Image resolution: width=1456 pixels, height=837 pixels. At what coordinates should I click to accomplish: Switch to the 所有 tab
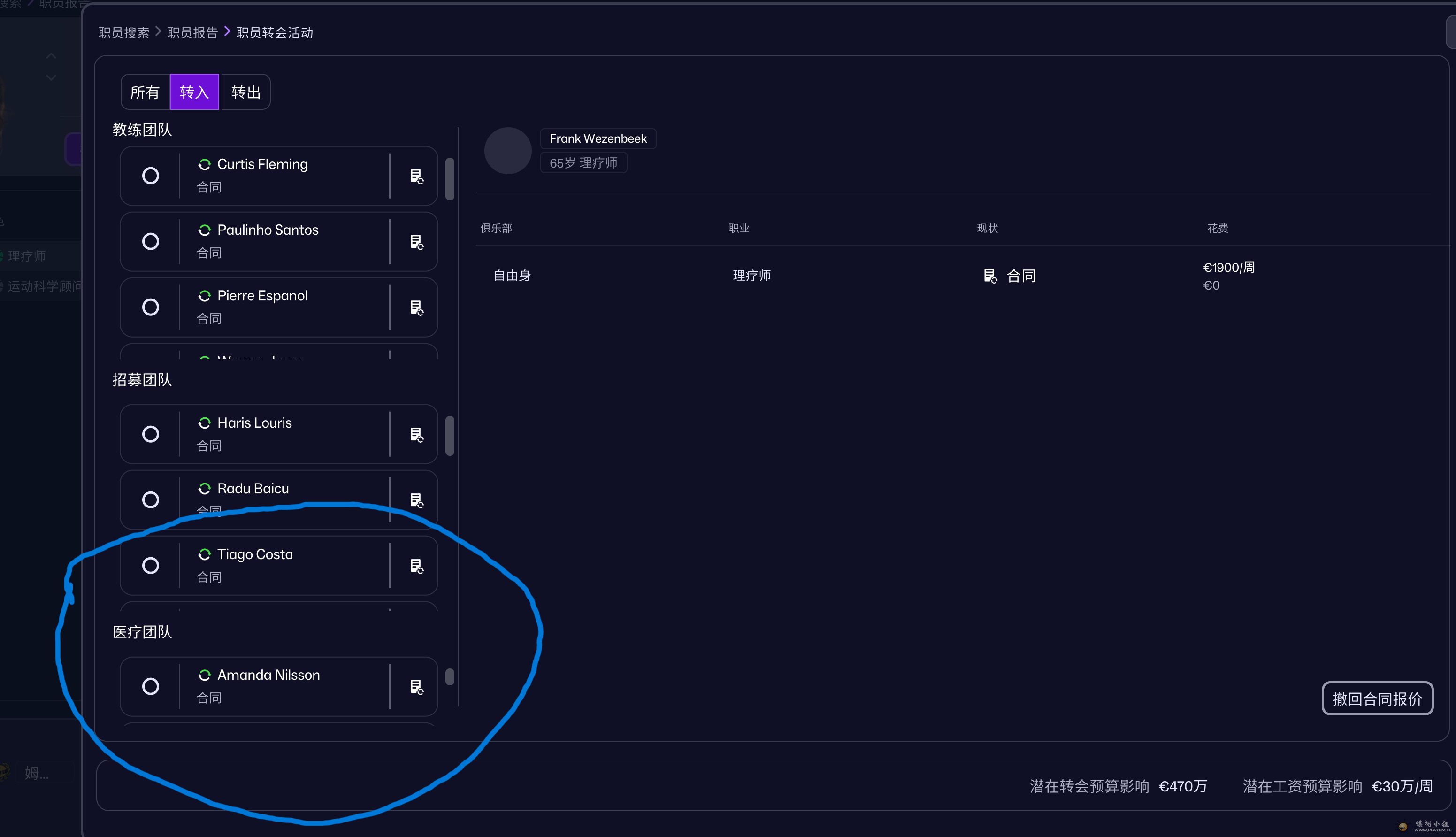145,92
